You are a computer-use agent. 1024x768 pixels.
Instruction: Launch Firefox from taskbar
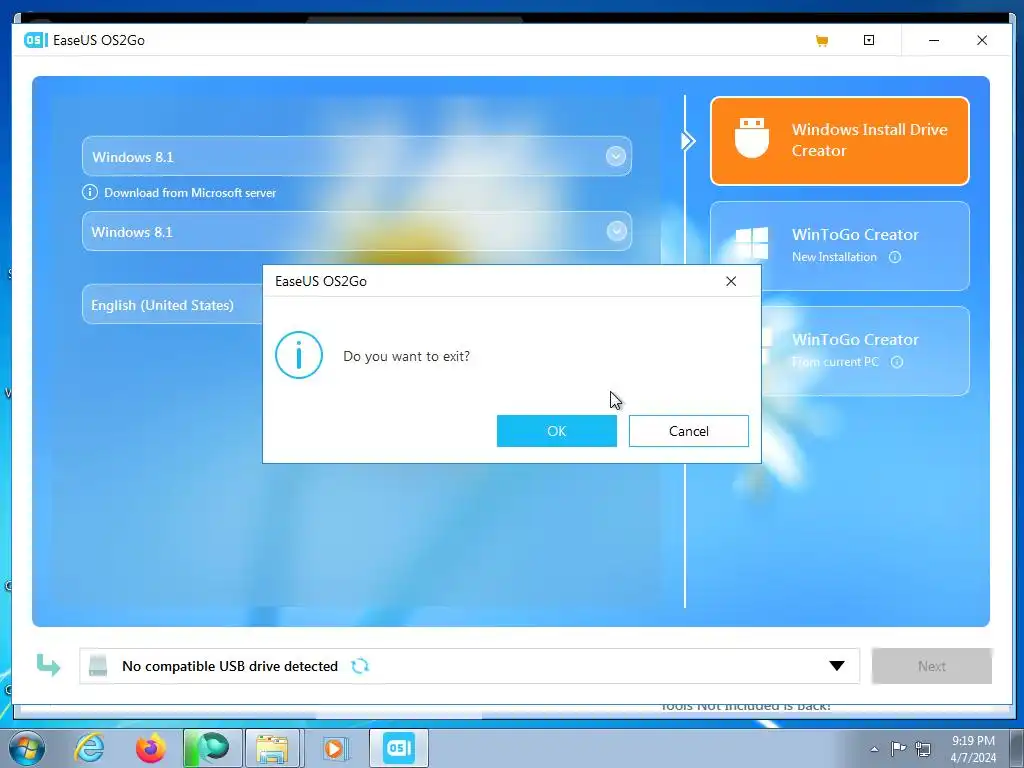point(151,748)
